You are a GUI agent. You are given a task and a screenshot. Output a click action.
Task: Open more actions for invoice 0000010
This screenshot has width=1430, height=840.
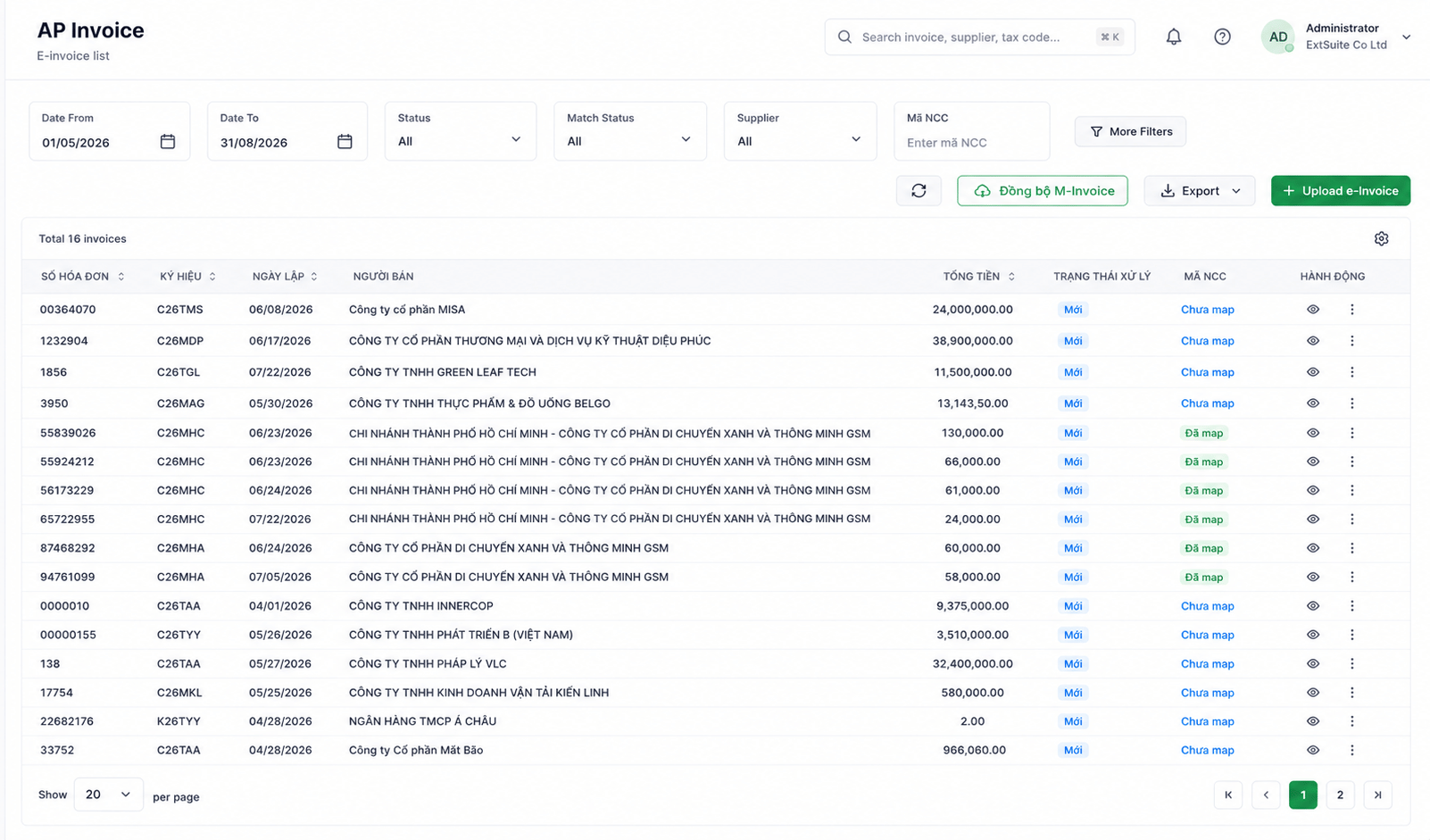pos(1351,606)
